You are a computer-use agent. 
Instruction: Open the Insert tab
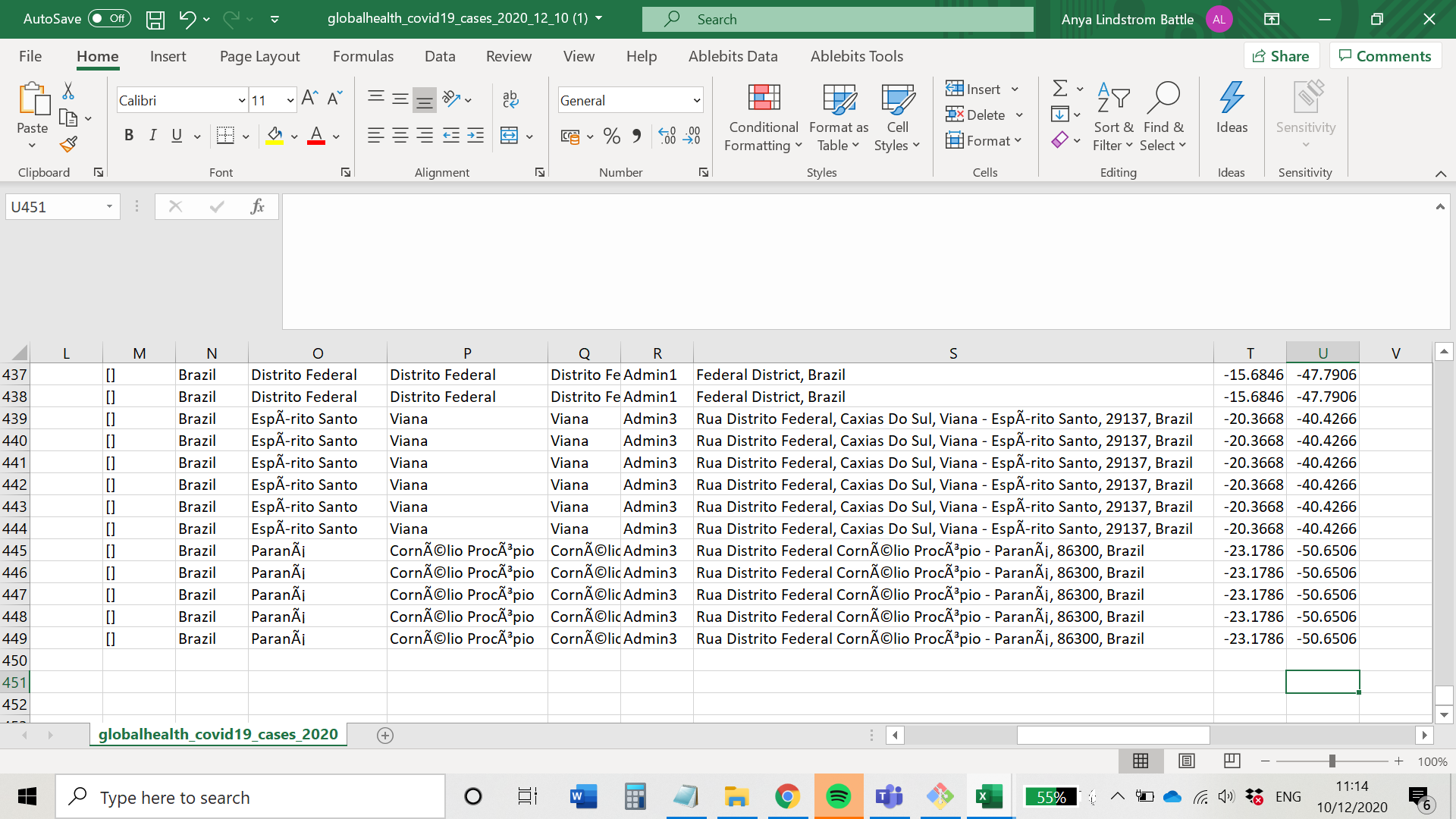pyautogui.click(x=168, y=56)
